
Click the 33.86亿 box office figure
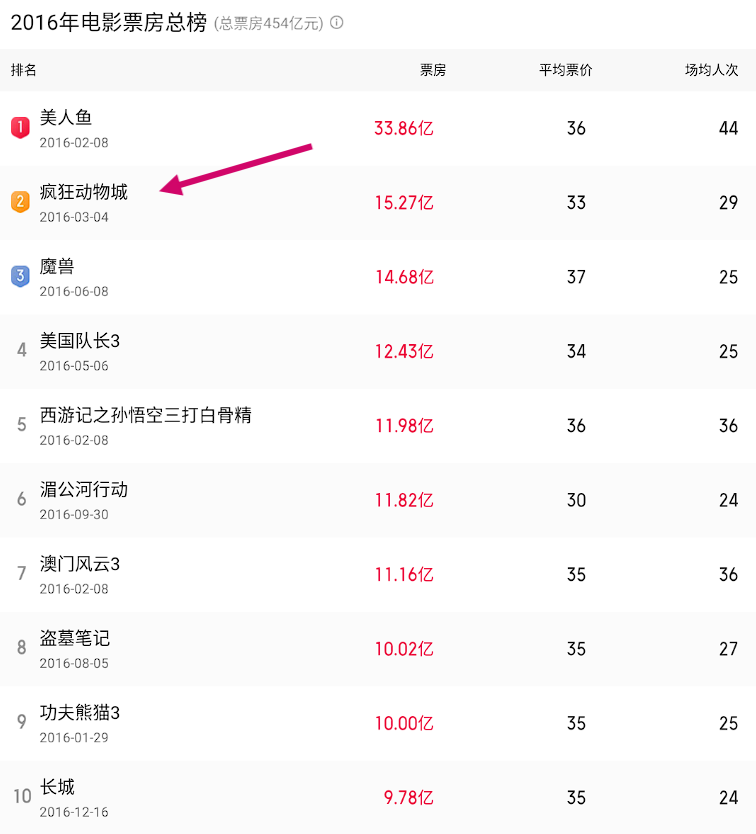[404, 128]
